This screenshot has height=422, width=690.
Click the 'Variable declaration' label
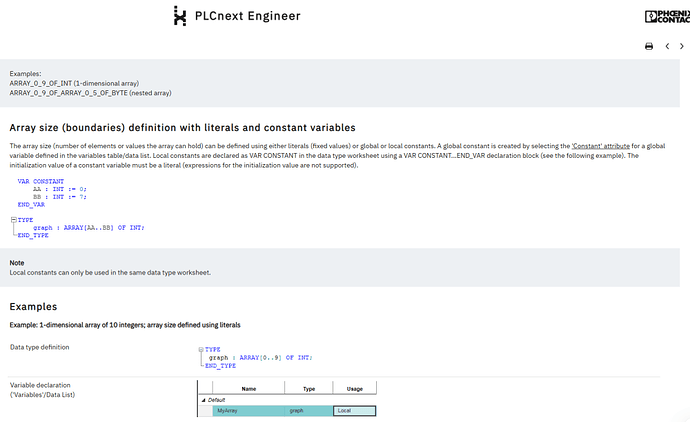point(40,385)
